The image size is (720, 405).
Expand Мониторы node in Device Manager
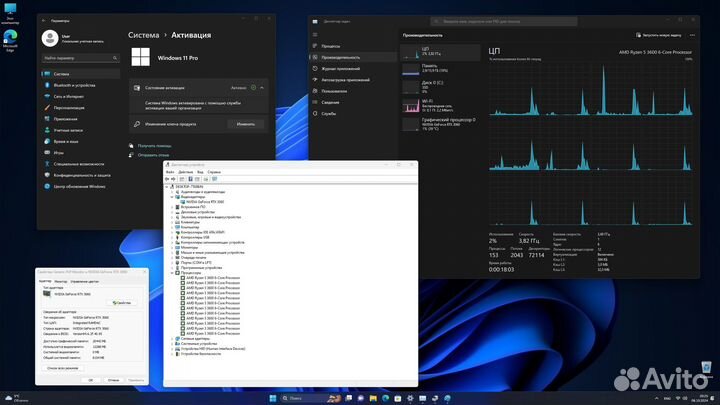pyautogui.click(x=172, y=248)
